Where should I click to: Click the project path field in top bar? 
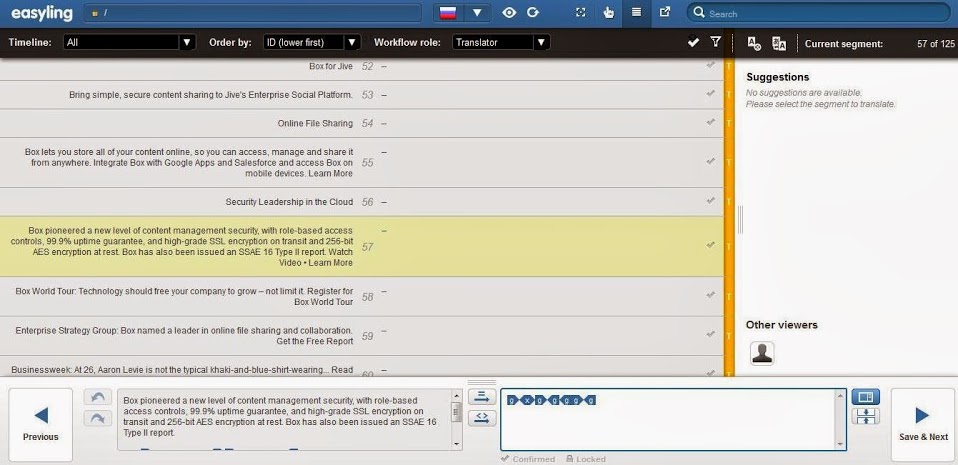pos(252,13)
